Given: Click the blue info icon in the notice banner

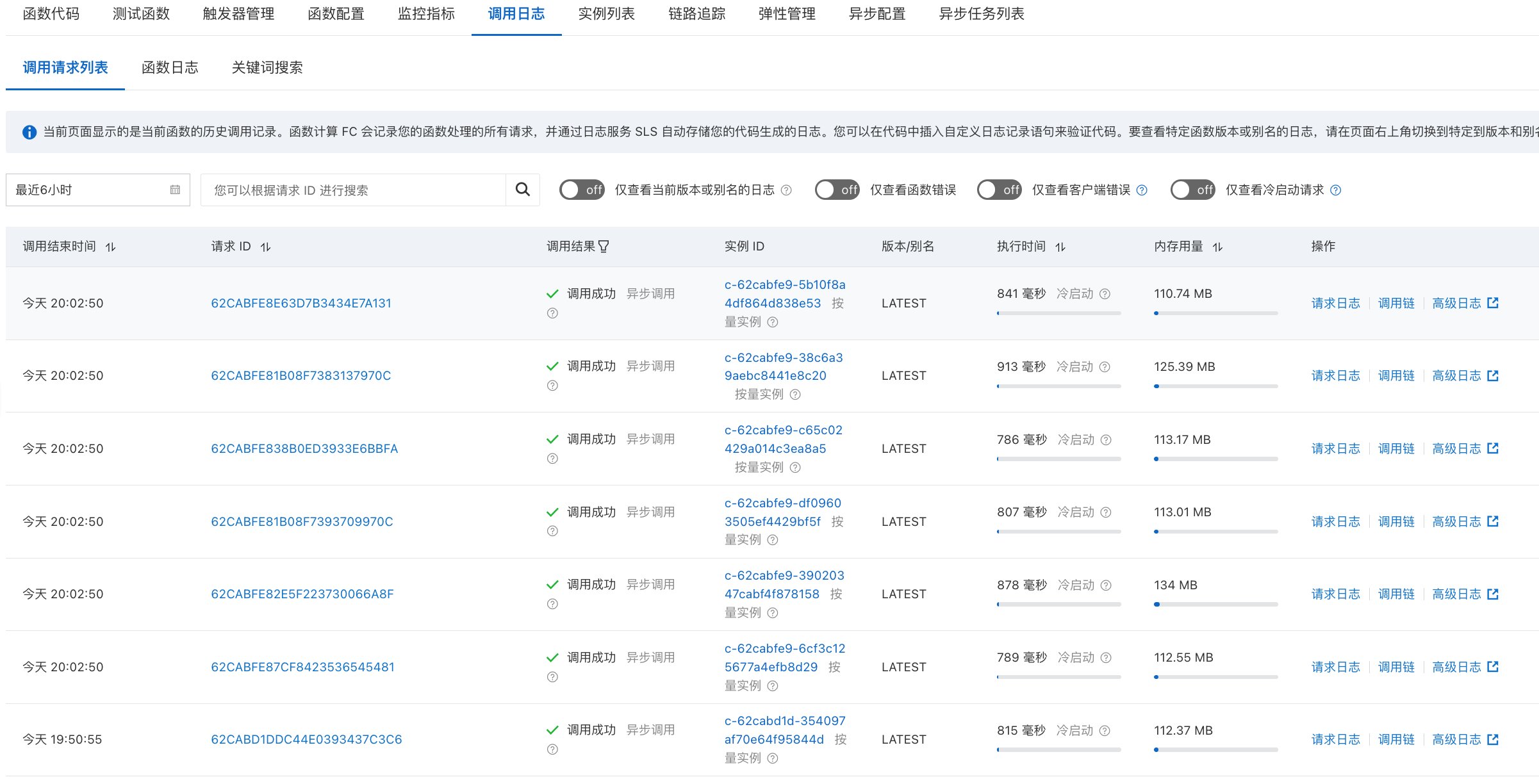Looking at the screenshot, I should click(29, 132).
